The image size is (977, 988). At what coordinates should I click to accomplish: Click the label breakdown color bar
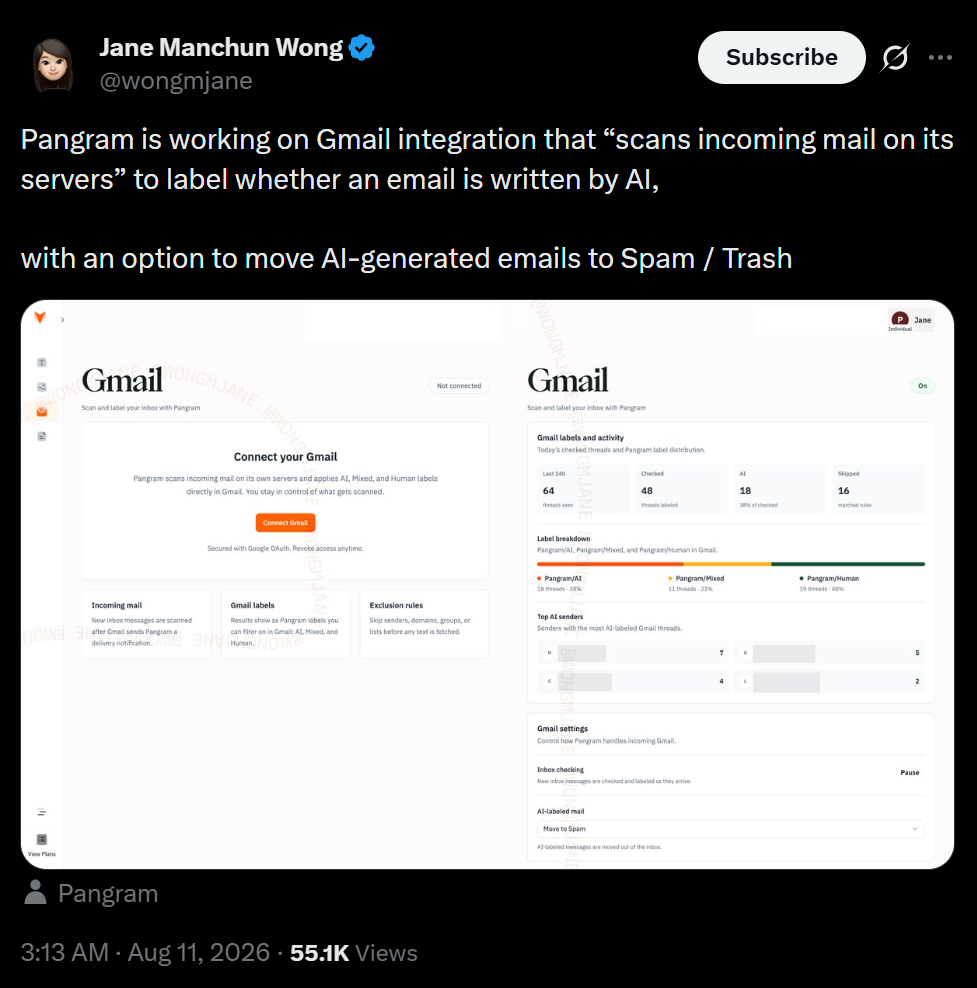click(731, 564)
